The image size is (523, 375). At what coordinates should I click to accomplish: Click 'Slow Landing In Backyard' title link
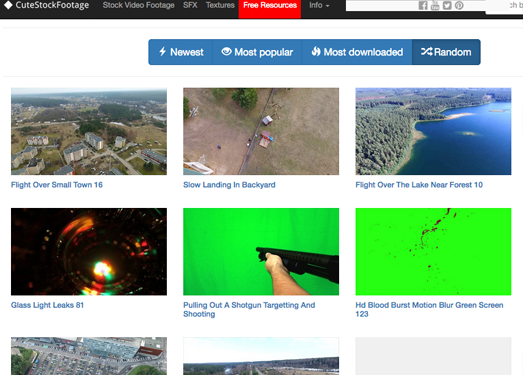pyautogui.click(x=229, y=185)
